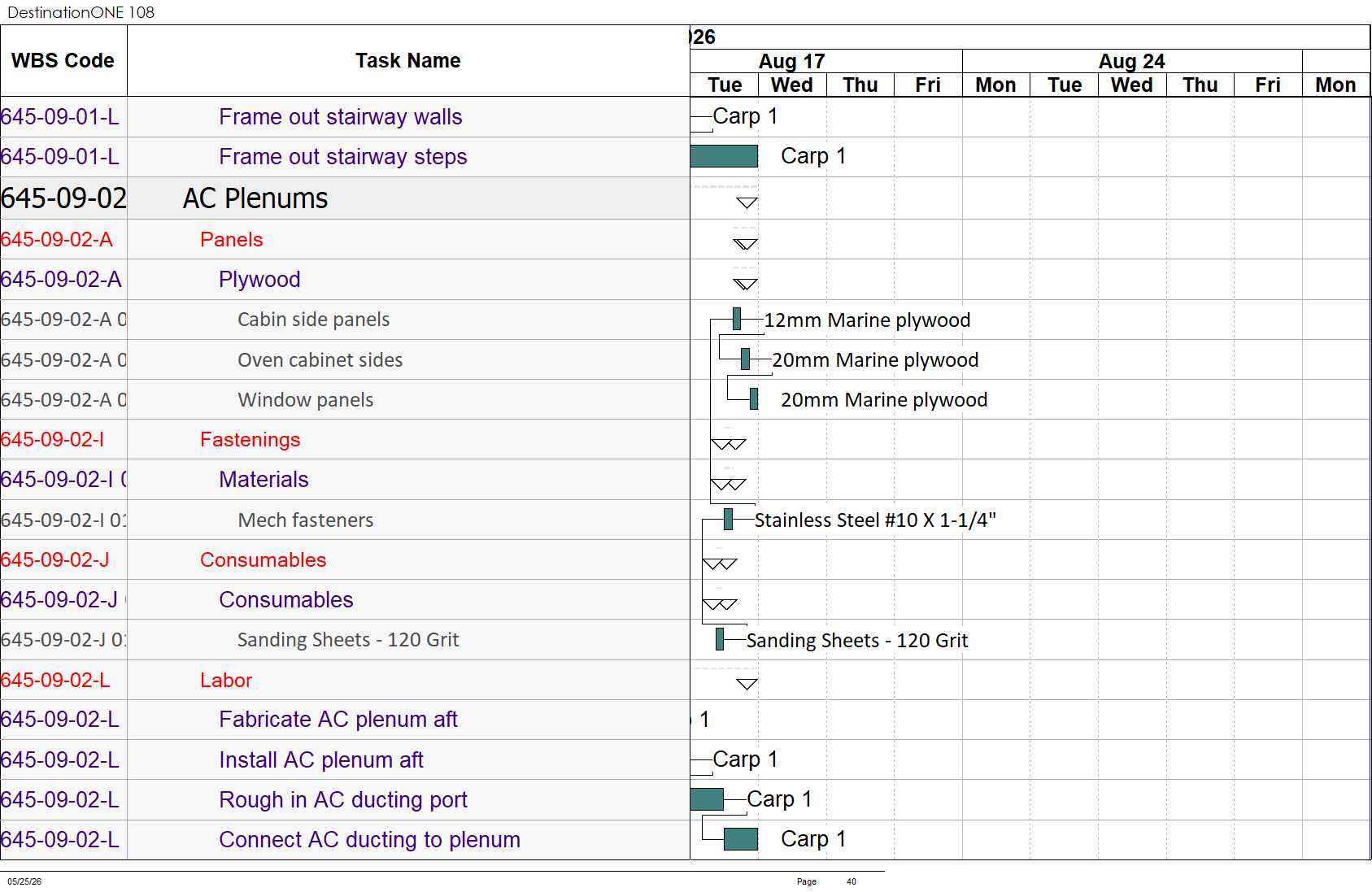Screen dimensions: 1372x892
Task: Click the Panels summary marker triangle
Action: [745, 244]
